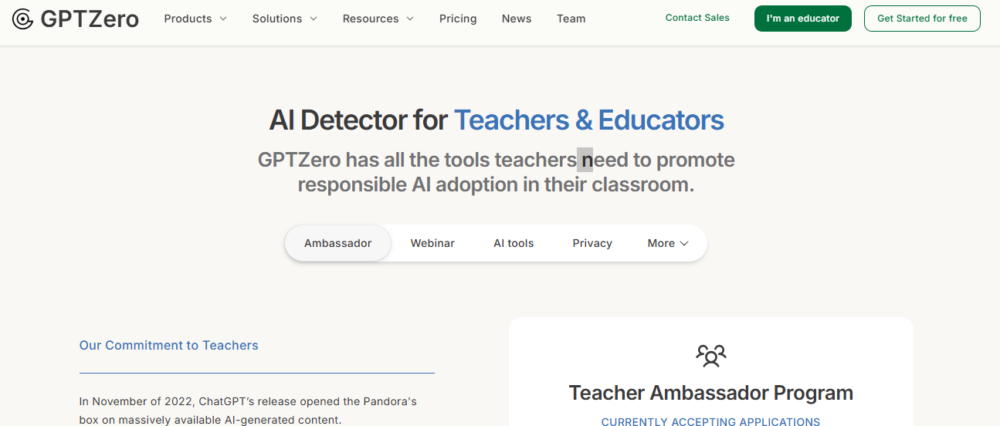Click the I'm an educator button
The width and height of the screenshot is (1000, 426).
pyautogui.click(x=803, y=18)
